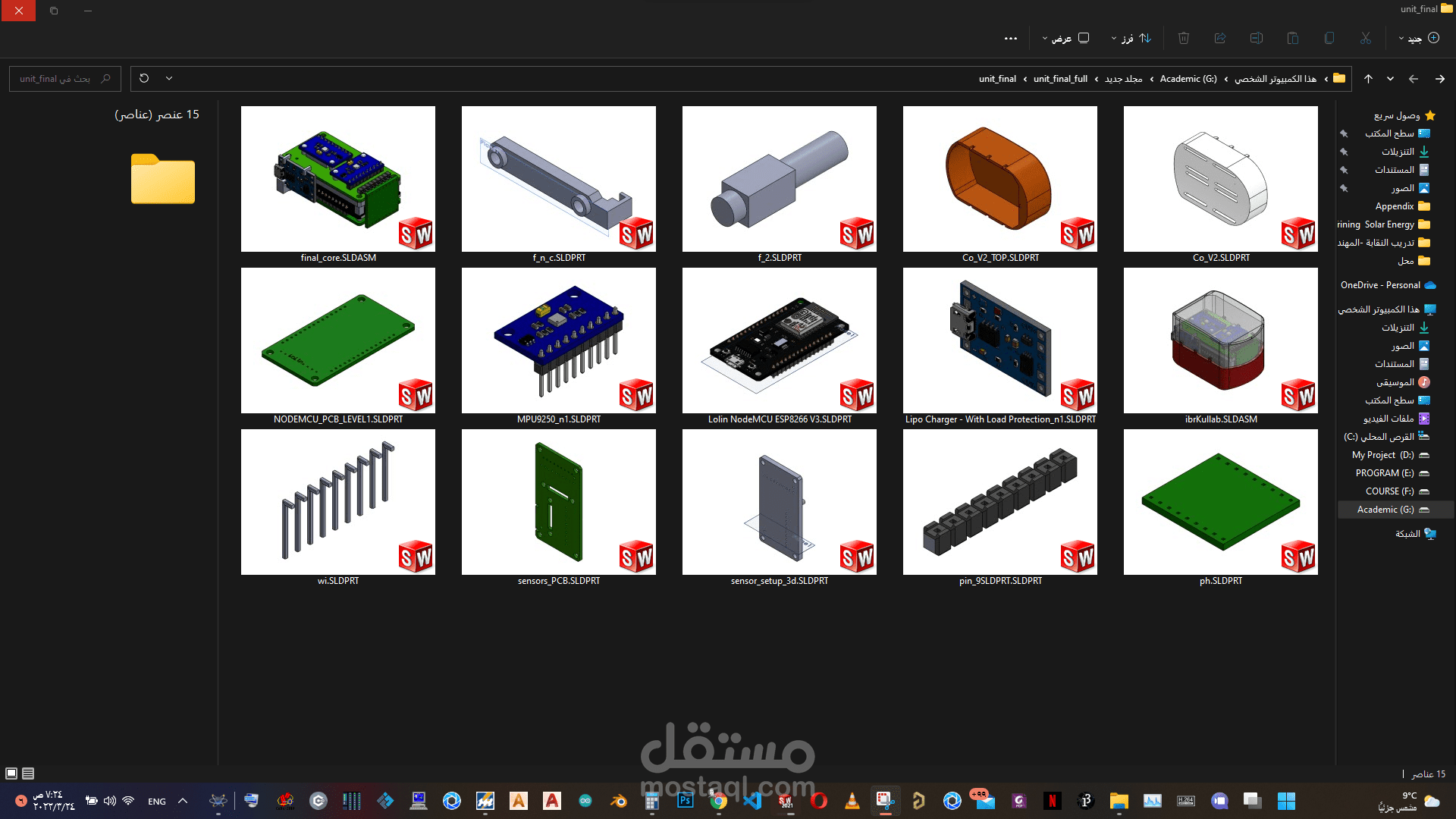The height and width of the screenshot is (819, 1456).
Task: Open the final_core.SLDASM file thumbnail
Action: coord(337,179)
